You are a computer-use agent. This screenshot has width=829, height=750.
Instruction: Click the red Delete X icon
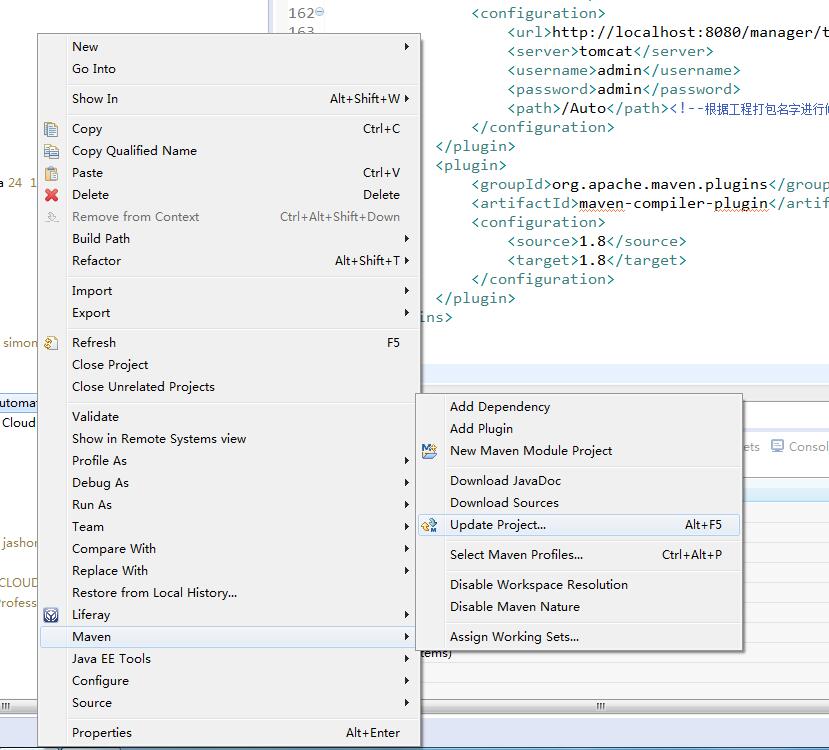click(51, 195)
